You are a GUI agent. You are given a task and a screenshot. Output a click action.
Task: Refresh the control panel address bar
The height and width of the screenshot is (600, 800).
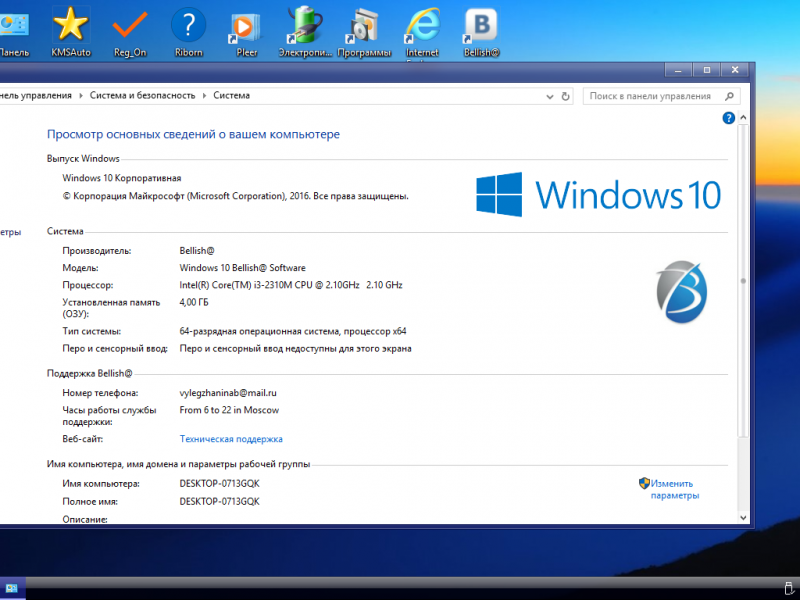565,96
